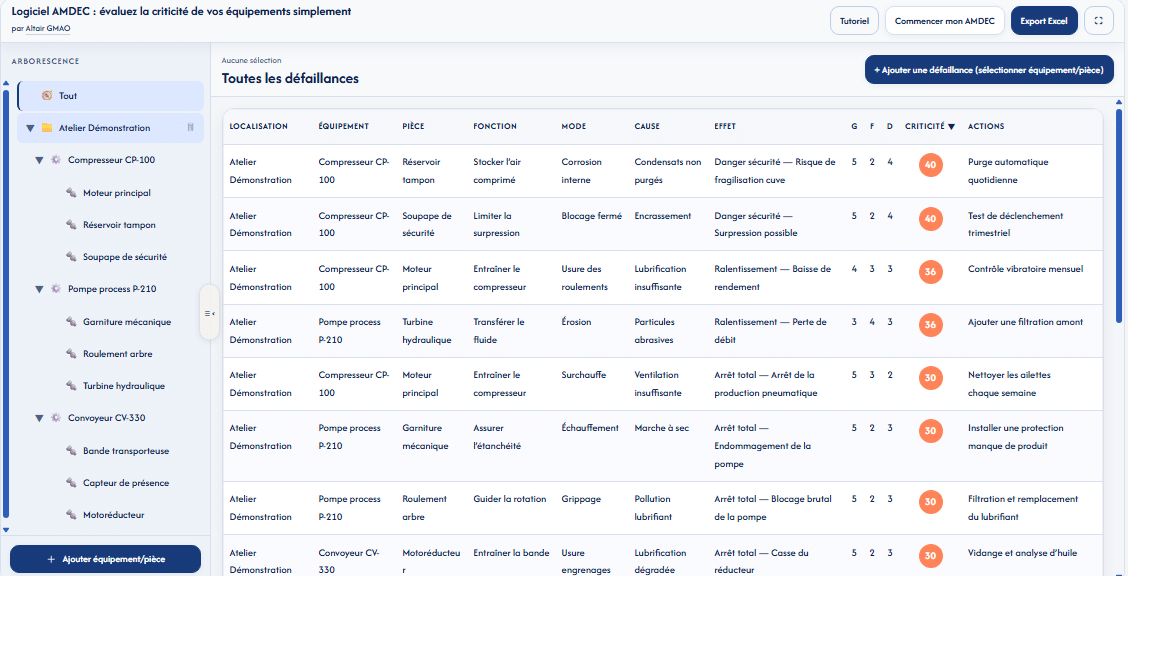
Task: Click the gear icon for Compresseur CP-100
Action: (56, 160)
